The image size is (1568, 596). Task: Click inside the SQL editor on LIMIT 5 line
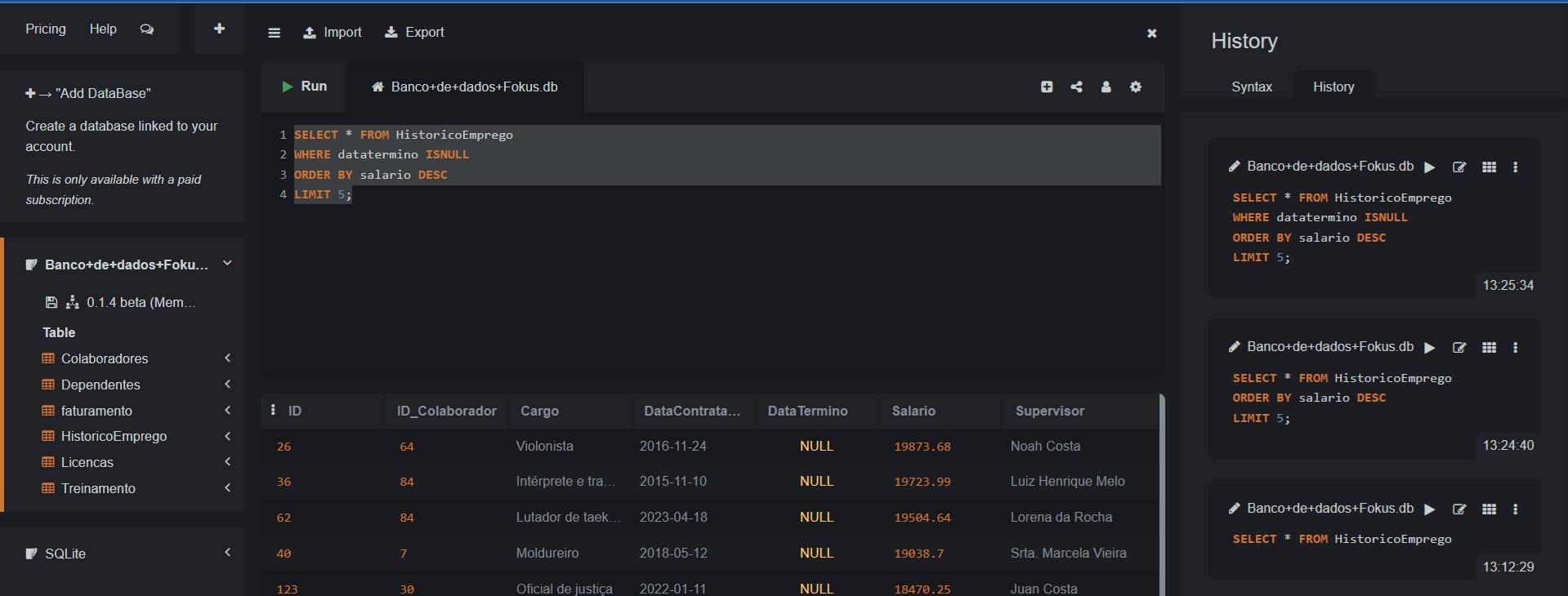point(323,194)
